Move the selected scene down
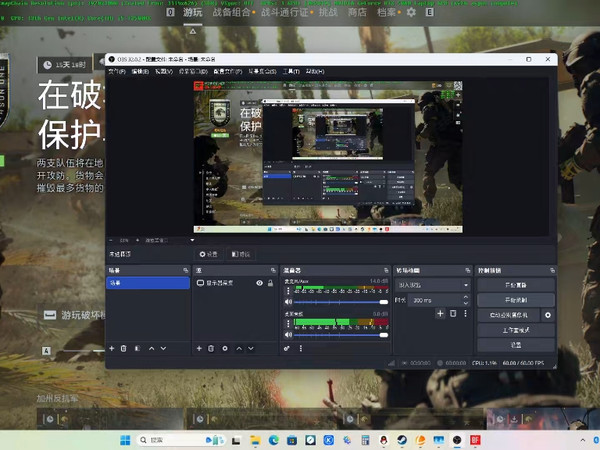 [x=163, y=349]
